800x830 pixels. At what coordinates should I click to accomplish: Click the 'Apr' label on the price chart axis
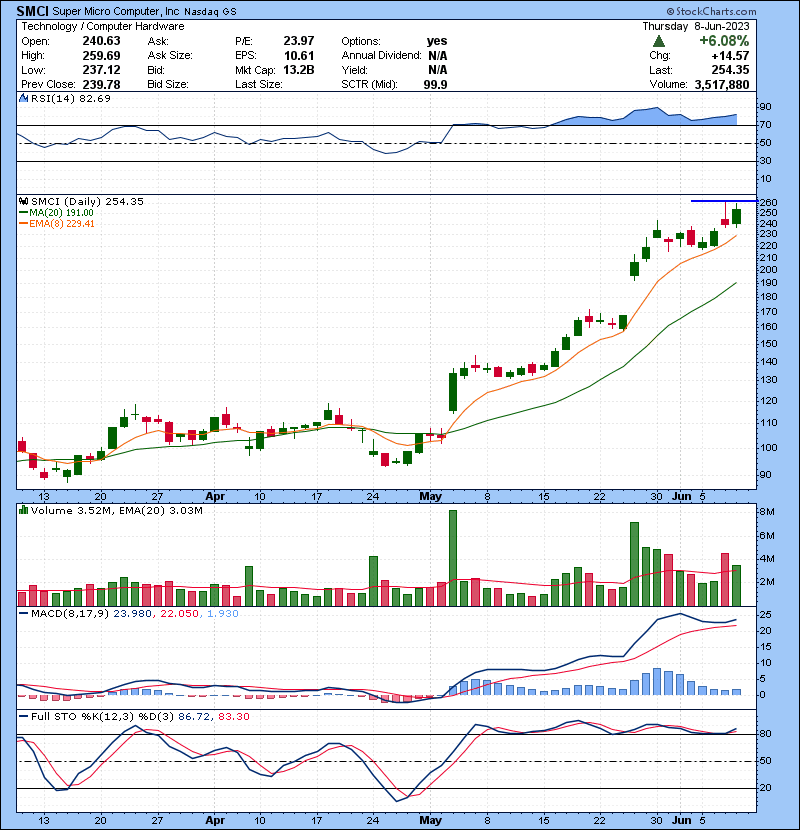215,496
